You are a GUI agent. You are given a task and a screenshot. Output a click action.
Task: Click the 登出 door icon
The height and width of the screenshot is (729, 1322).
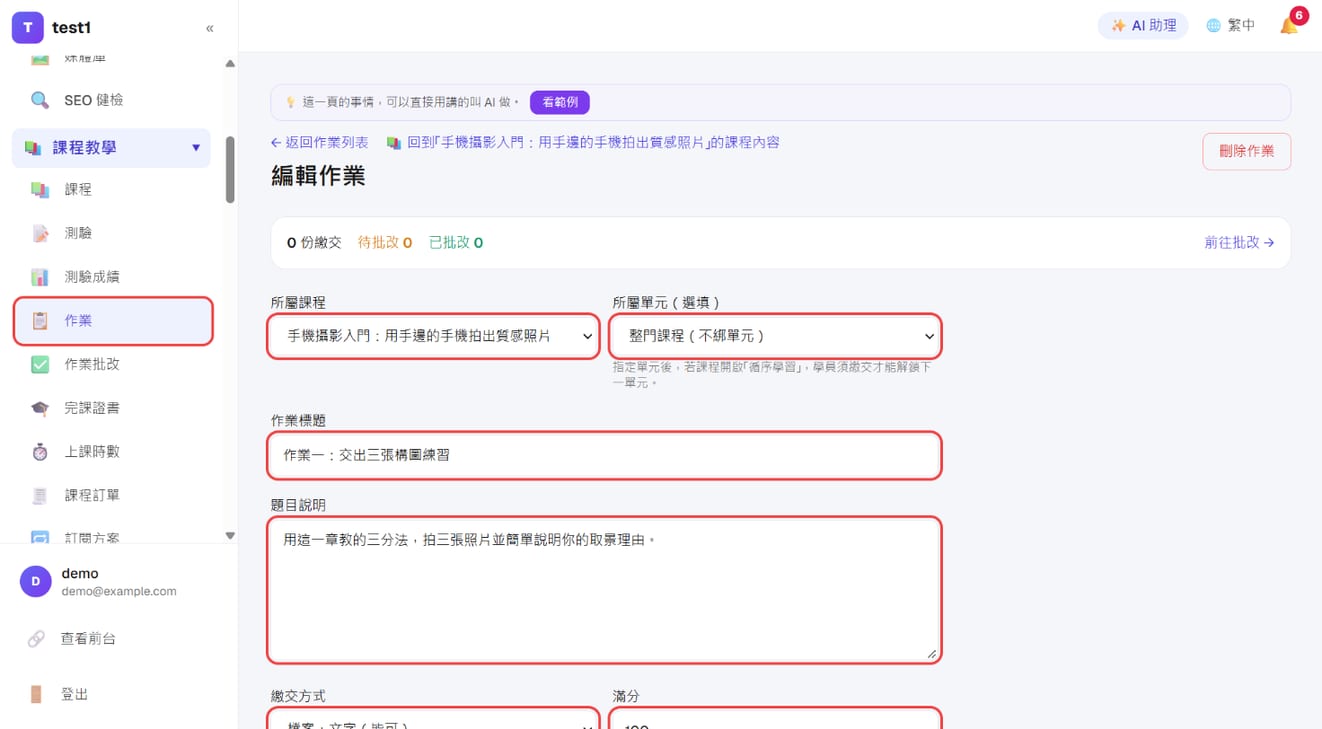36,694
